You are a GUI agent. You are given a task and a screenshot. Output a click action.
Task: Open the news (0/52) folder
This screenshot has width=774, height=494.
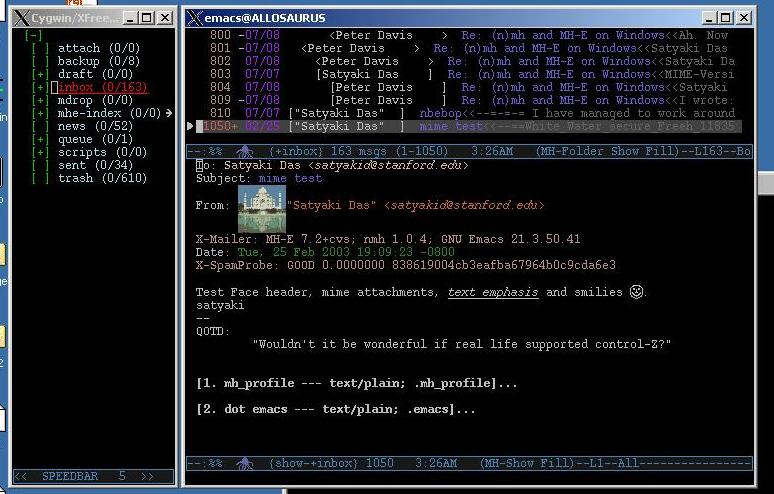(x=95, y=126)
